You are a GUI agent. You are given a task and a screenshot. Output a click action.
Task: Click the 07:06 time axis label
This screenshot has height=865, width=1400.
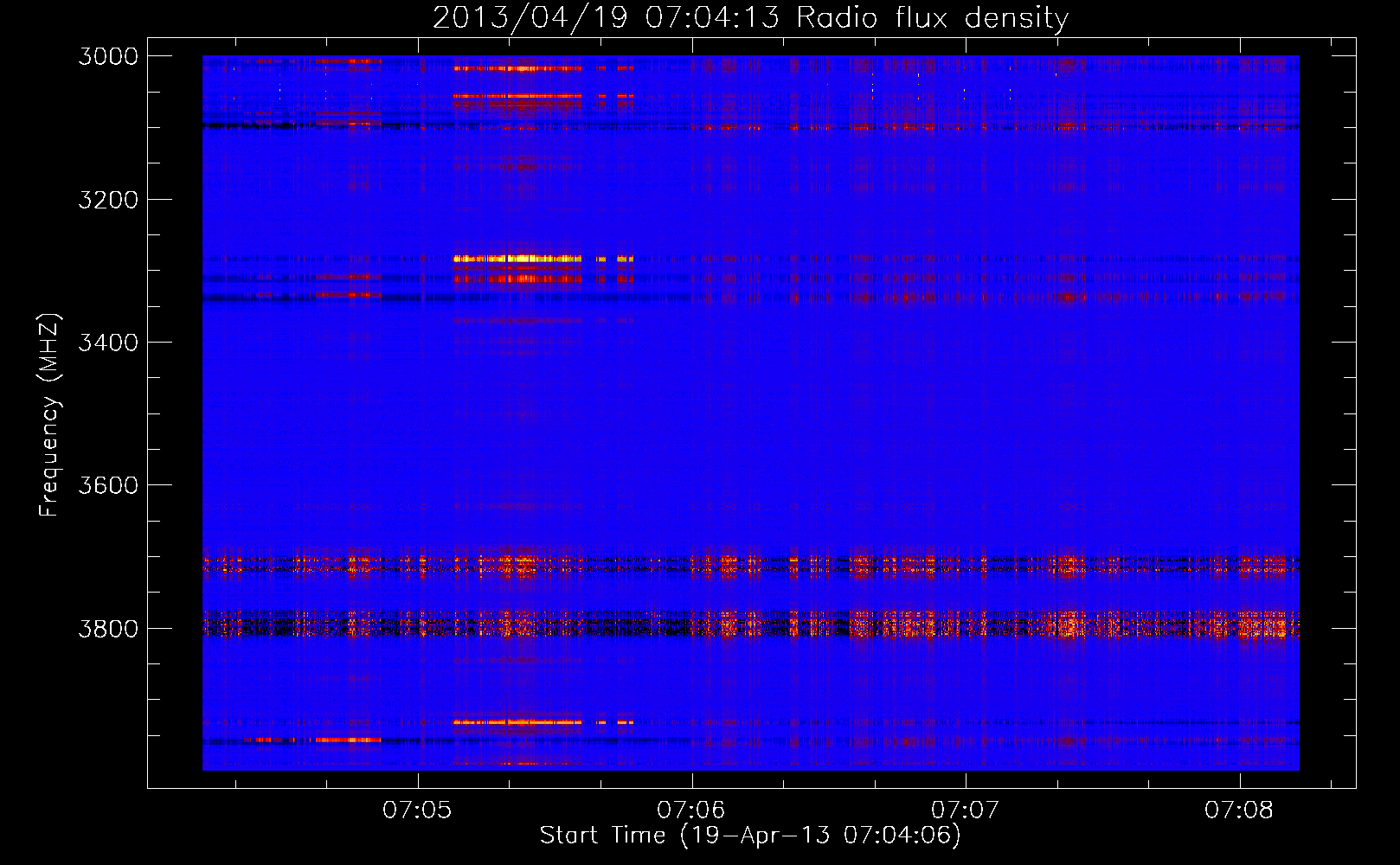point(690,811)
